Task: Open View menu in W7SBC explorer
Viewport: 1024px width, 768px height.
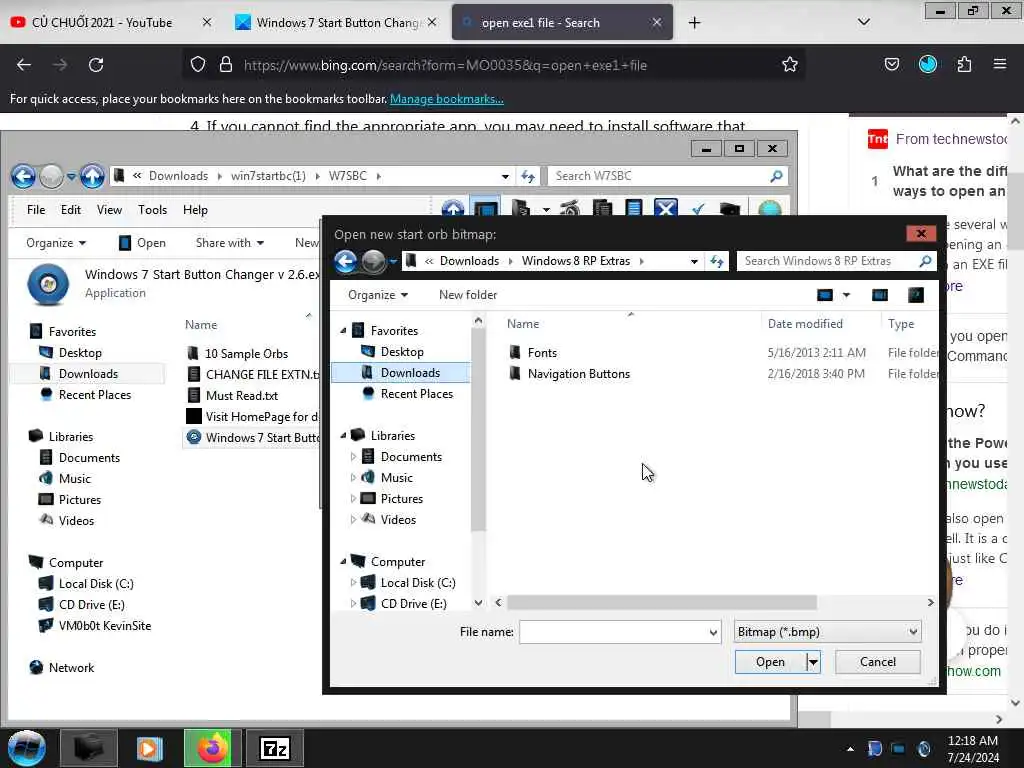Action: pyautogui.click(x=109, y=210)
